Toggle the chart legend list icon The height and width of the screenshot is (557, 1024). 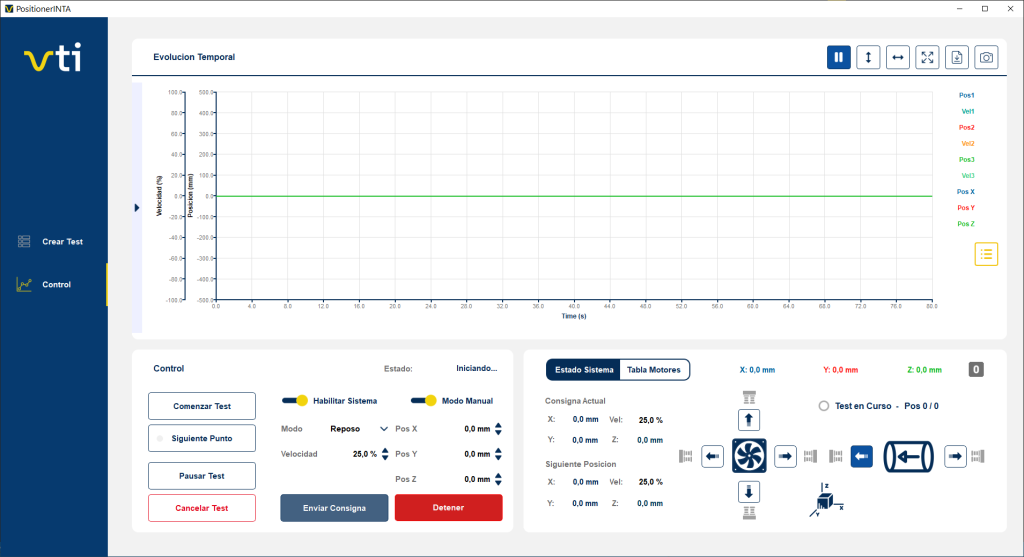point(986,254)
